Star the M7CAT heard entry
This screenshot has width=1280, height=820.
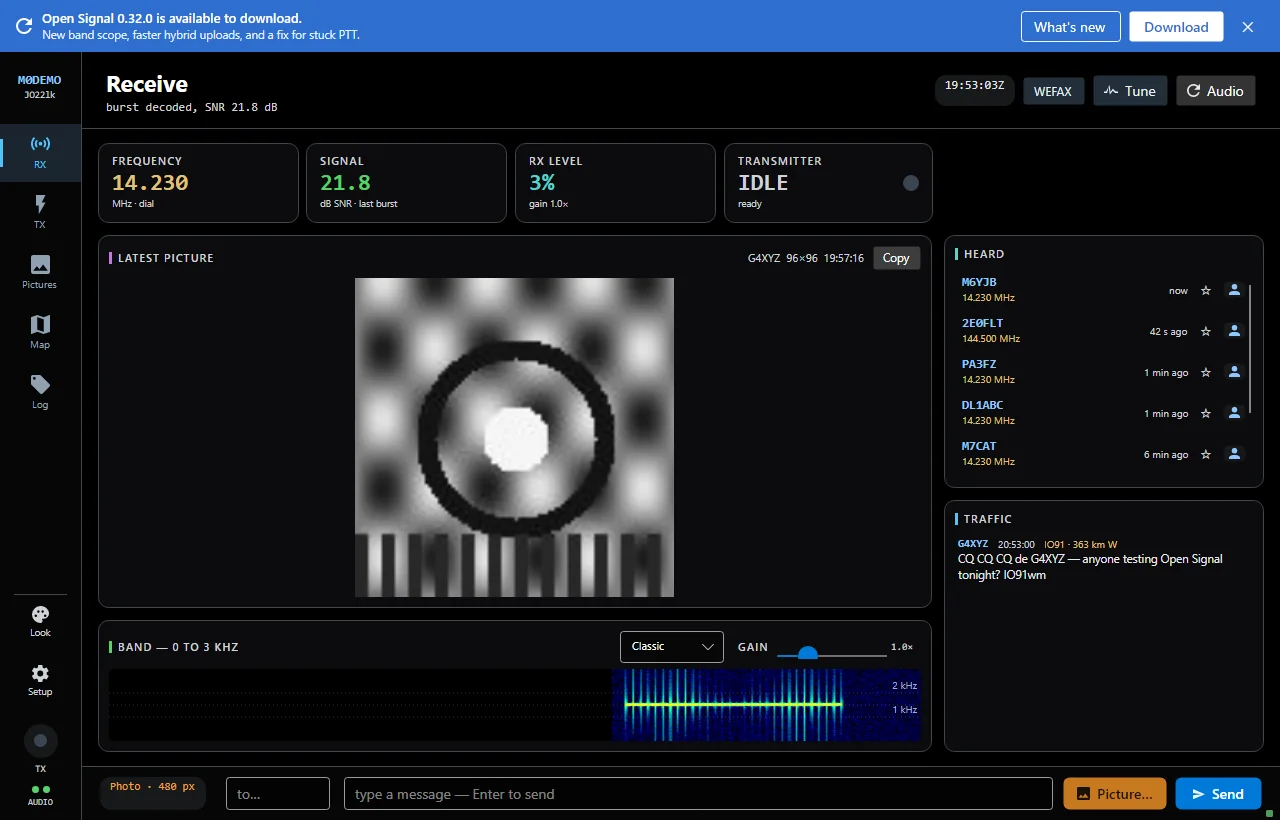point(1206,454)
